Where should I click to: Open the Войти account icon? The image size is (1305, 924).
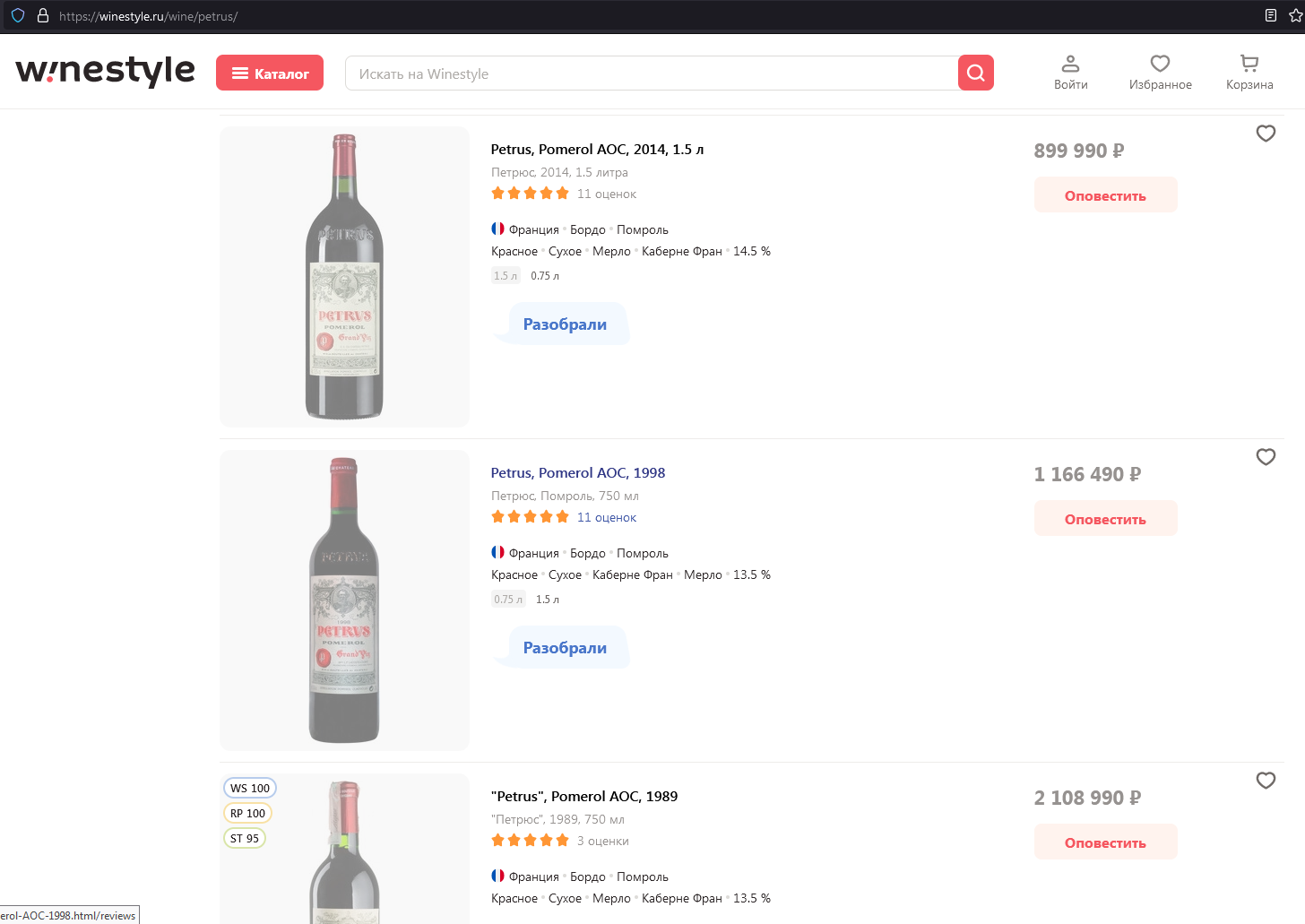tap(1070, 73)
